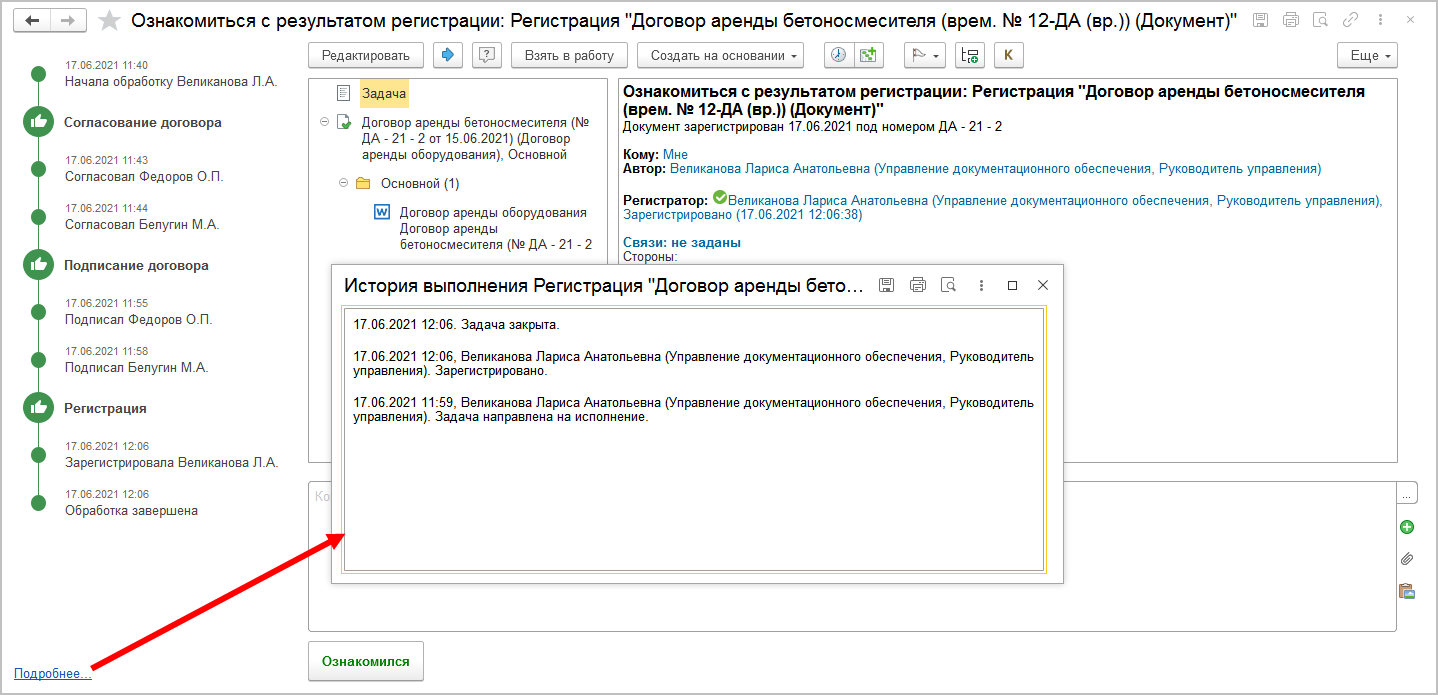Open the Word file Договор аренды оборудования
1438x695 pixels.
(x=495, y=228)
